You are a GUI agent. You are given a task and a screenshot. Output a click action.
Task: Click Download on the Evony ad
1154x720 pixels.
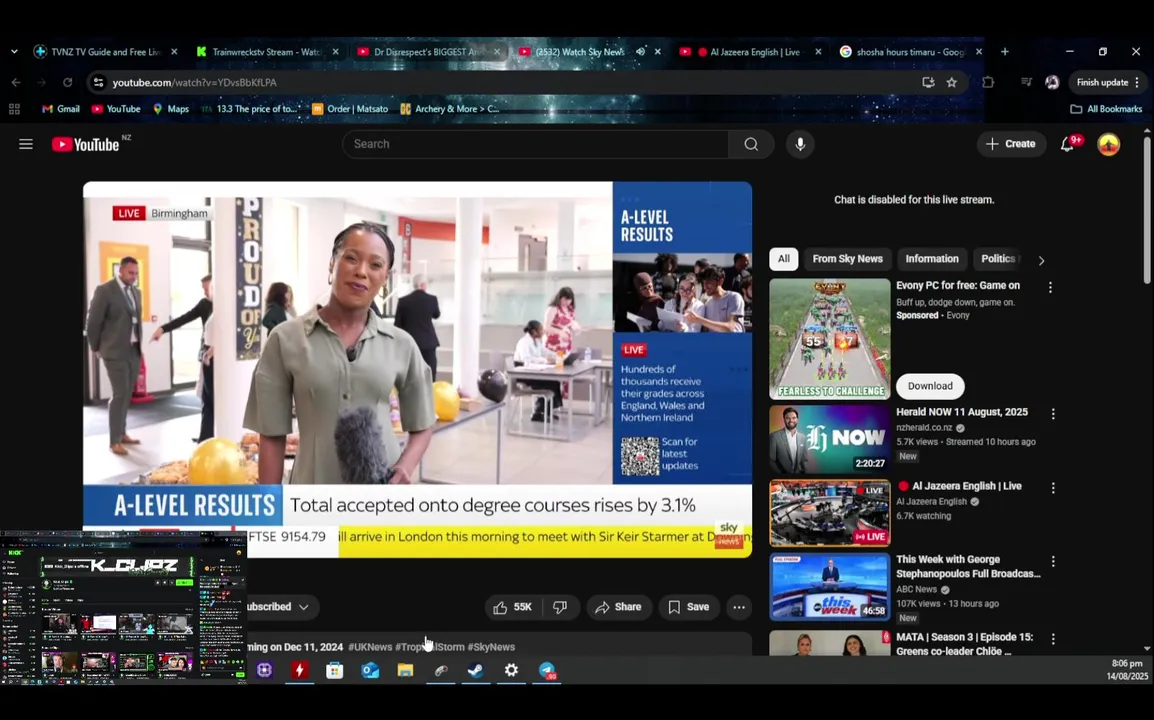[930, 387]
